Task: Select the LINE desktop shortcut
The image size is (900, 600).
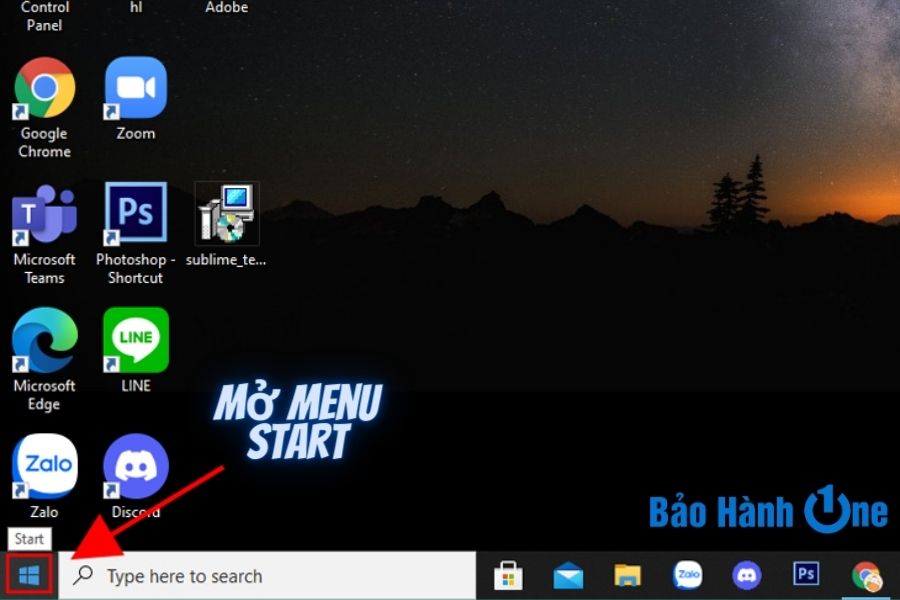Action: [136, 341]
